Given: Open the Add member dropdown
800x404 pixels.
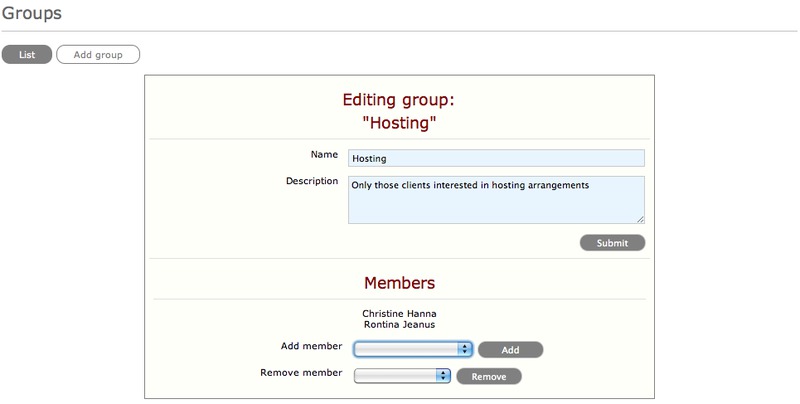Looking at the screenshot, I should coord(413,349).
